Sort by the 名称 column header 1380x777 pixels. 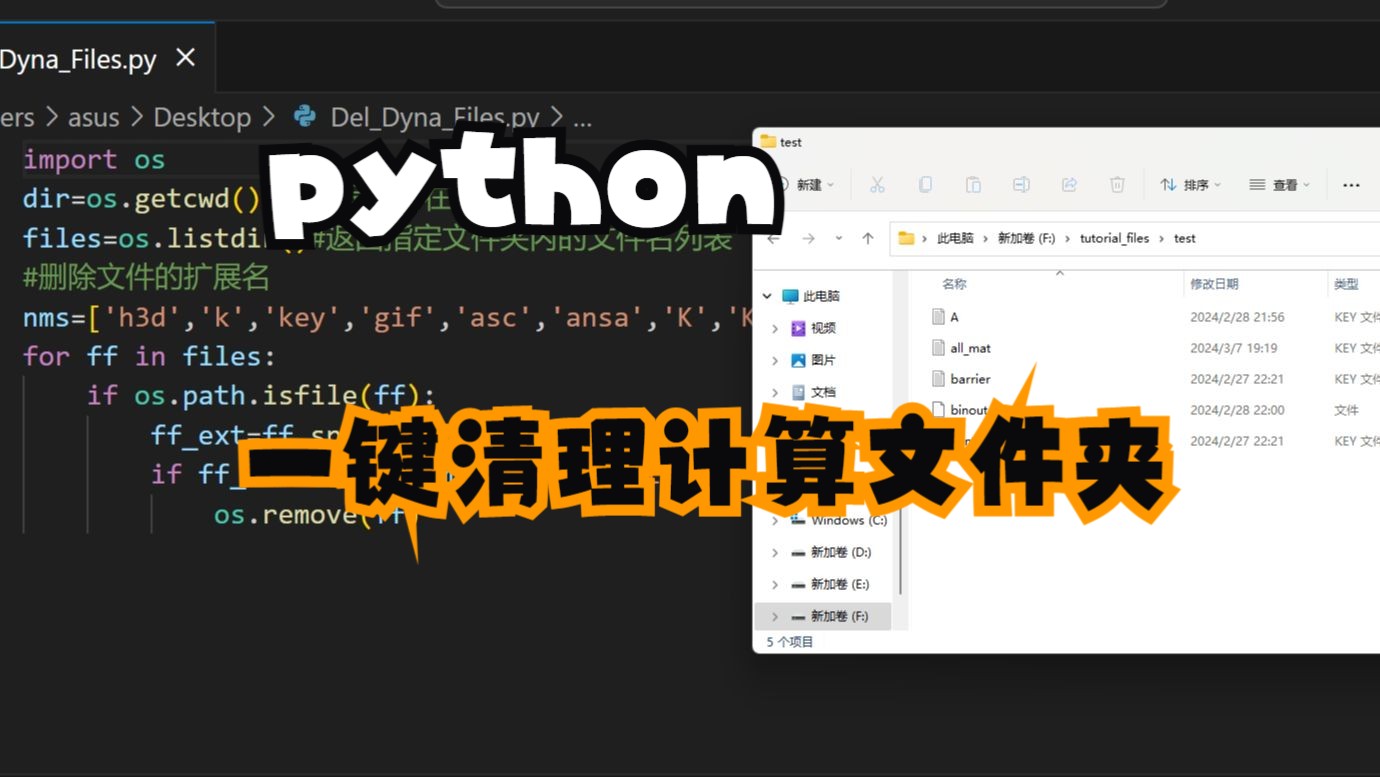(x=955, y=284)
